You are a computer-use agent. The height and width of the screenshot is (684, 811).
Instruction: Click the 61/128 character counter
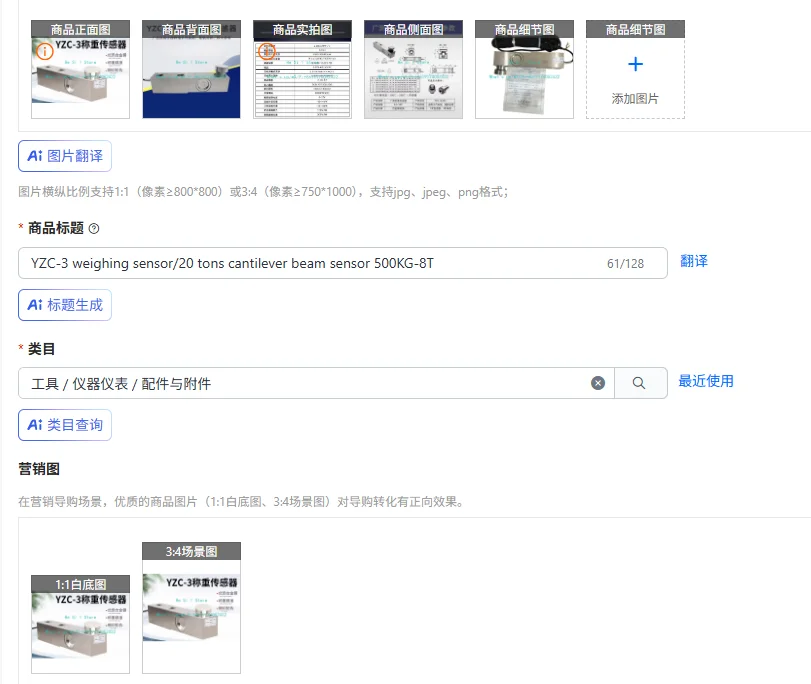[x=625, y=264]
